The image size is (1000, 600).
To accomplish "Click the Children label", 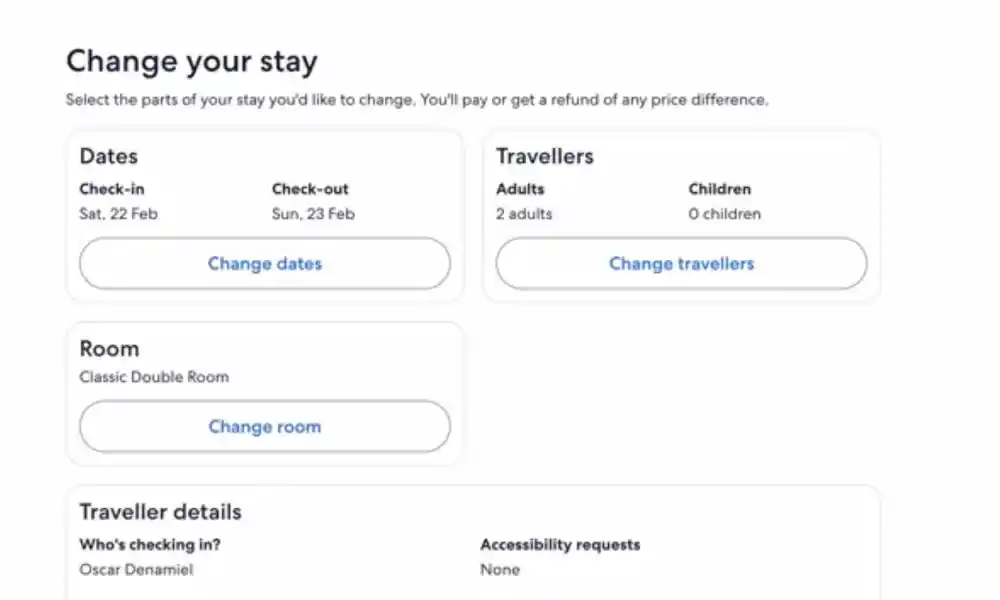I will (719, 189).
